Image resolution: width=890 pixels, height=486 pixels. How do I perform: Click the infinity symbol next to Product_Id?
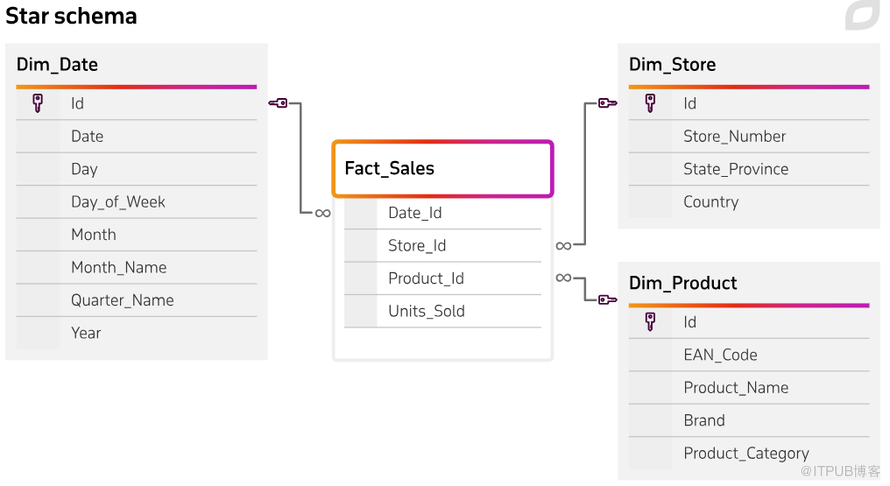click(563, 278)
